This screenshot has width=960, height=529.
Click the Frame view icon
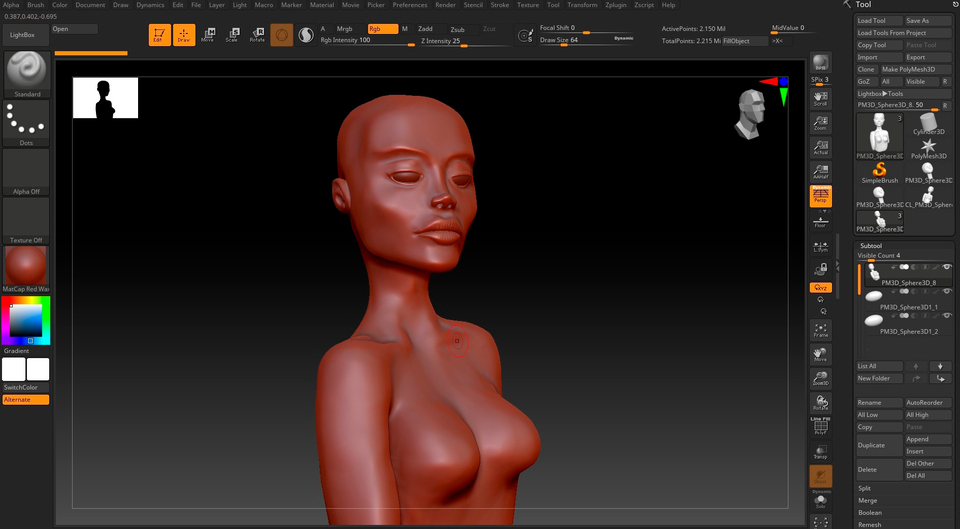tap(820, 329)
